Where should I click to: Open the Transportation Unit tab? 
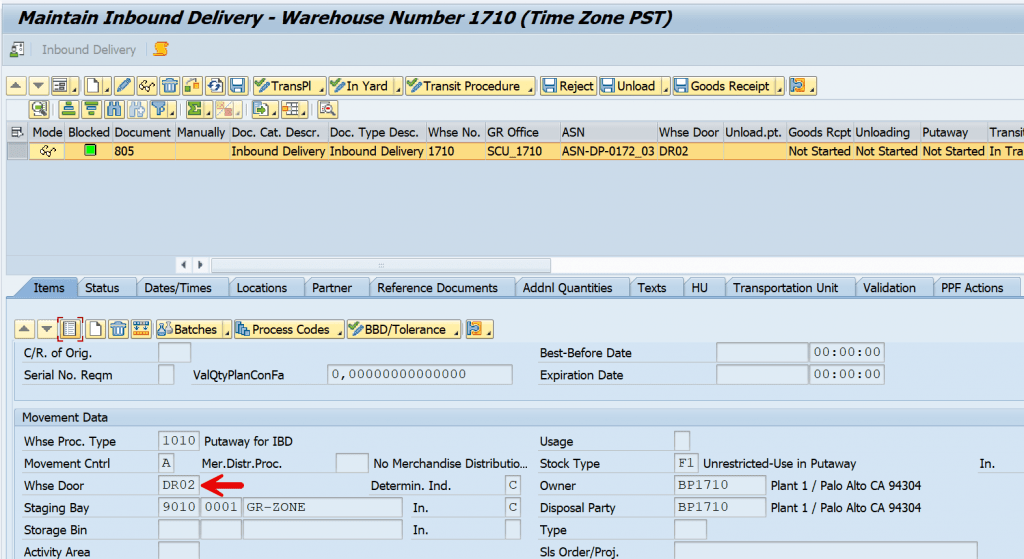tap(785, 287)
